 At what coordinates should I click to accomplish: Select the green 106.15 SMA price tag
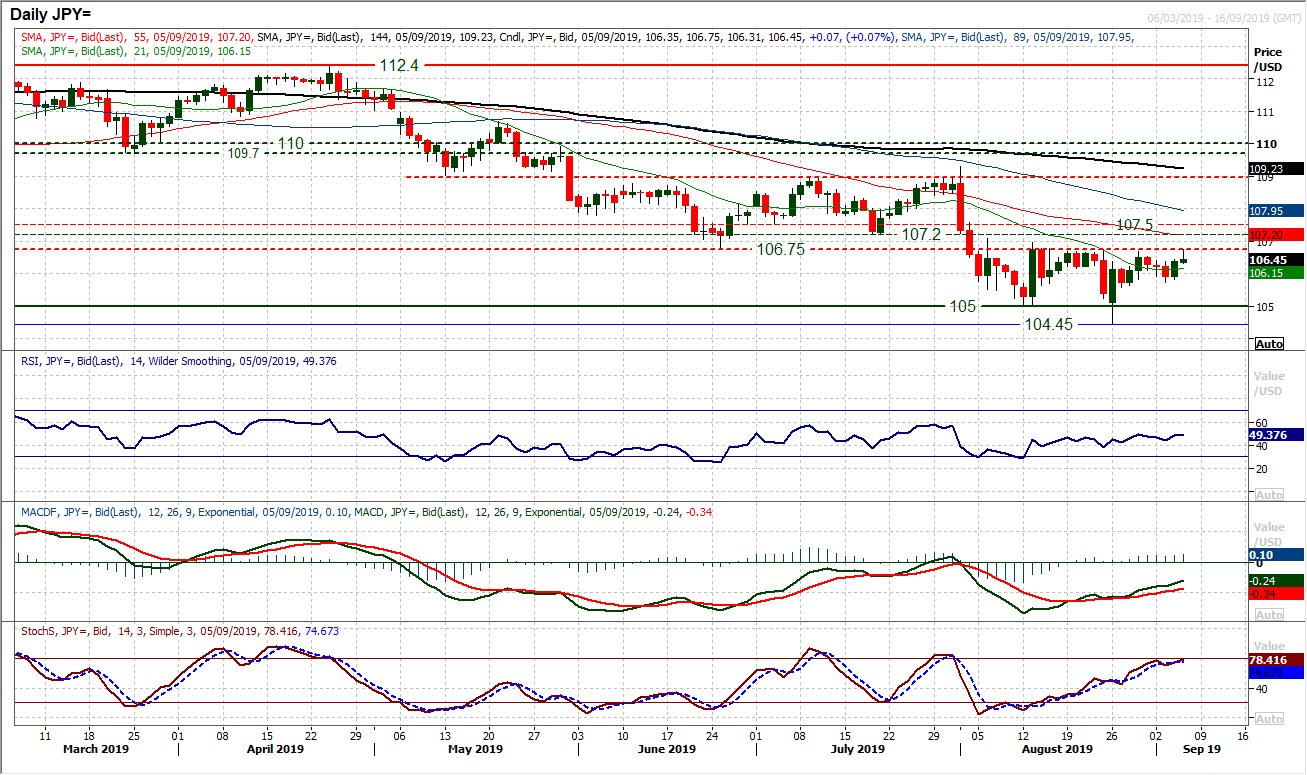(x=1277, y=273)
